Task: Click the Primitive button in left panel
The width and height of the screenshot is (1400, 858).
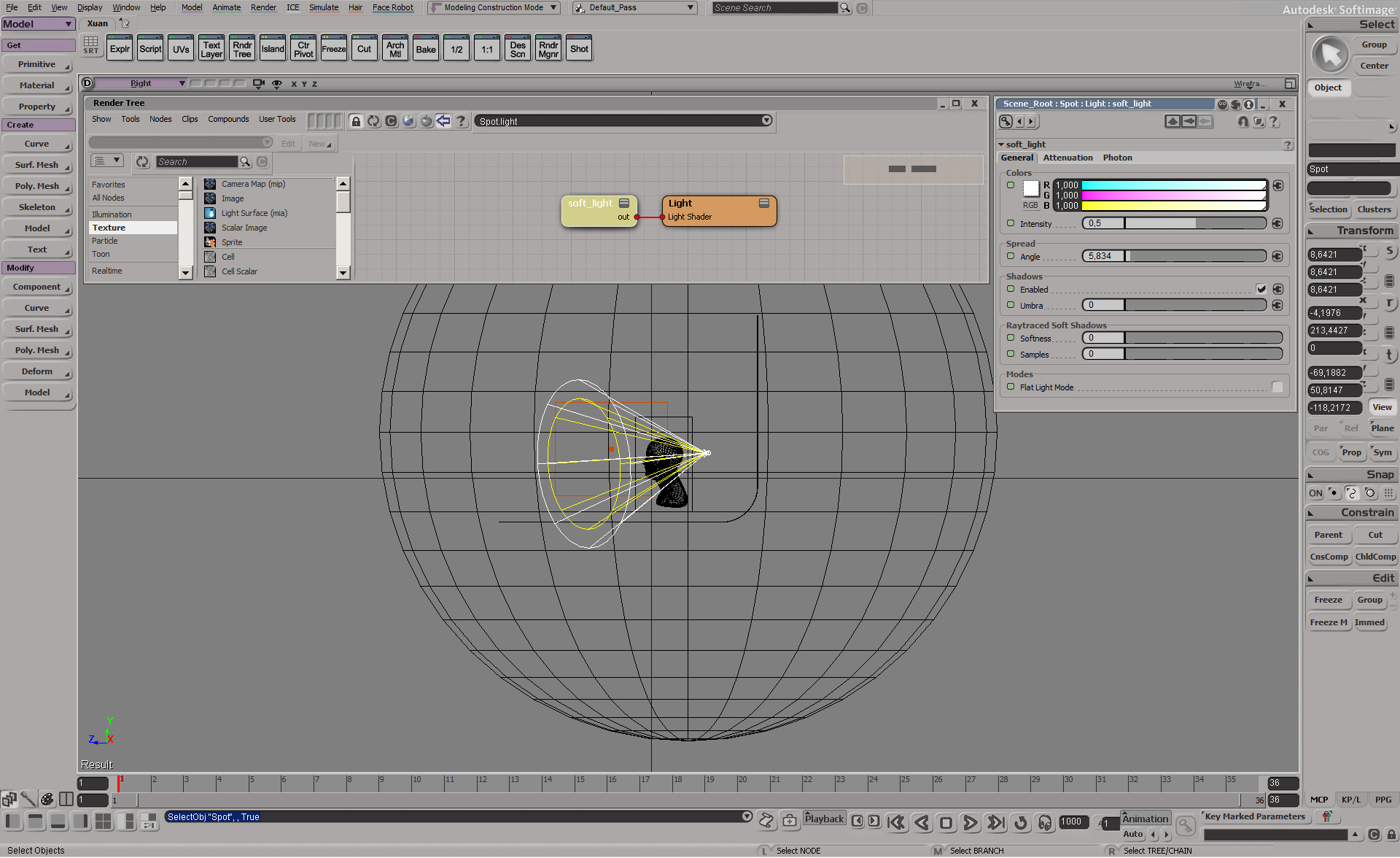Action: pyautogui.click(x=37, y=64)
